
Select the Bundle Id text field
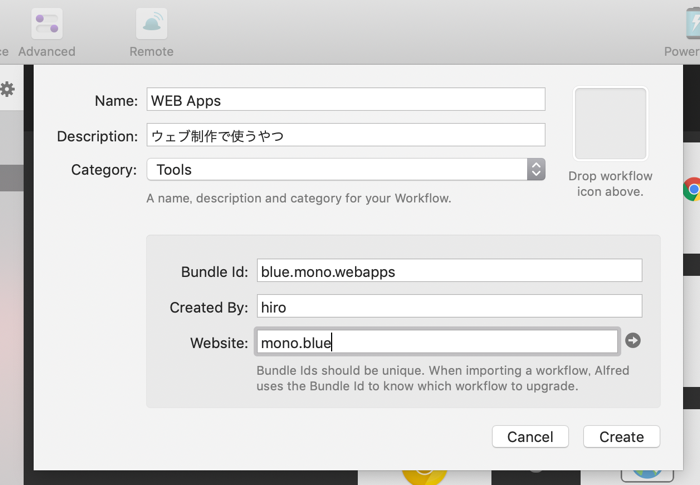pos(450,271)
